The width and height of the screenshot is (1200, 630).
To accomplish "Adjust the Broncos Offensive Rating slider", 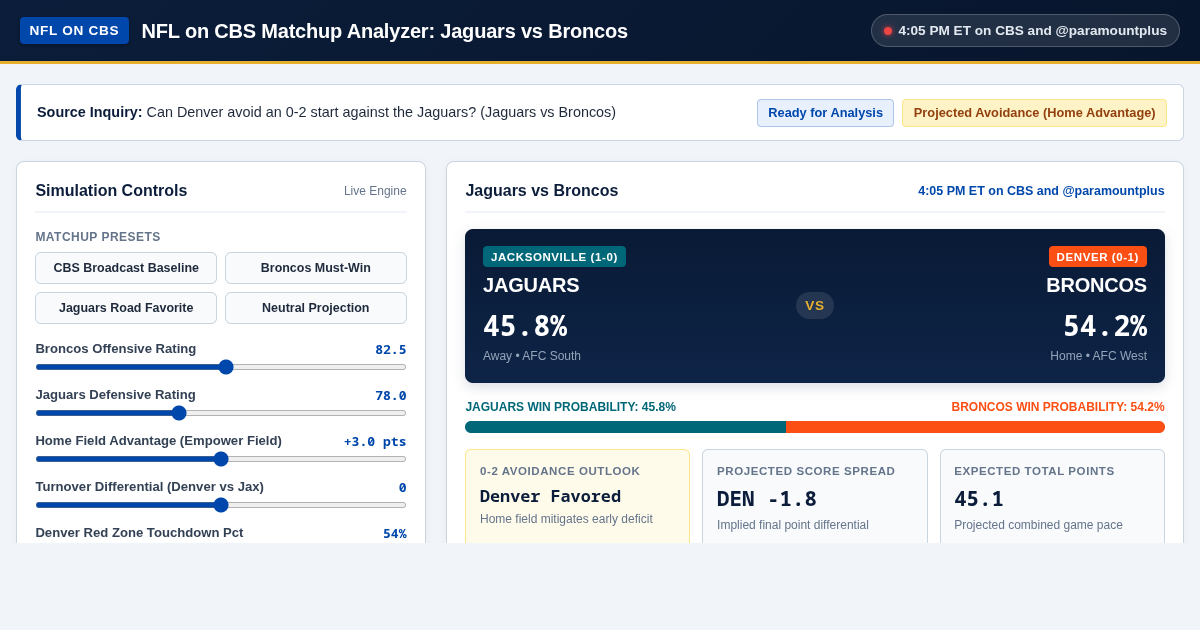I will (x=221, y=367).
